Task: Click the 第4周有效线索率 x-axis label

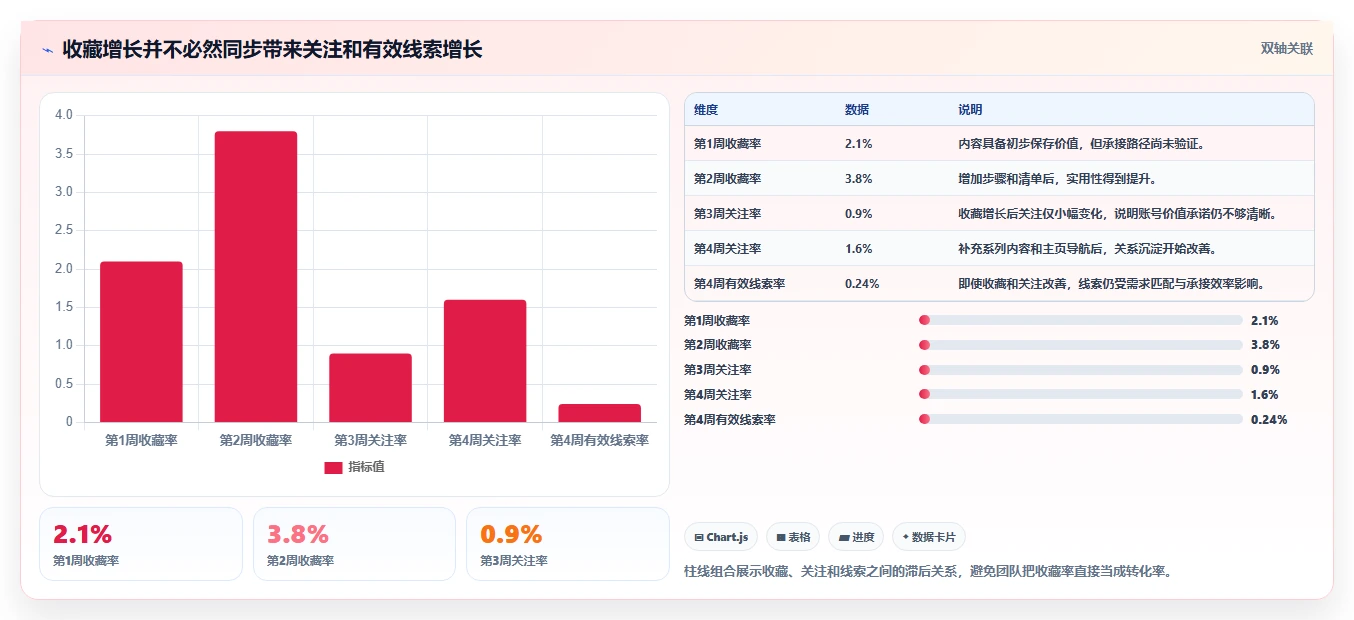Action: point(599,440)
